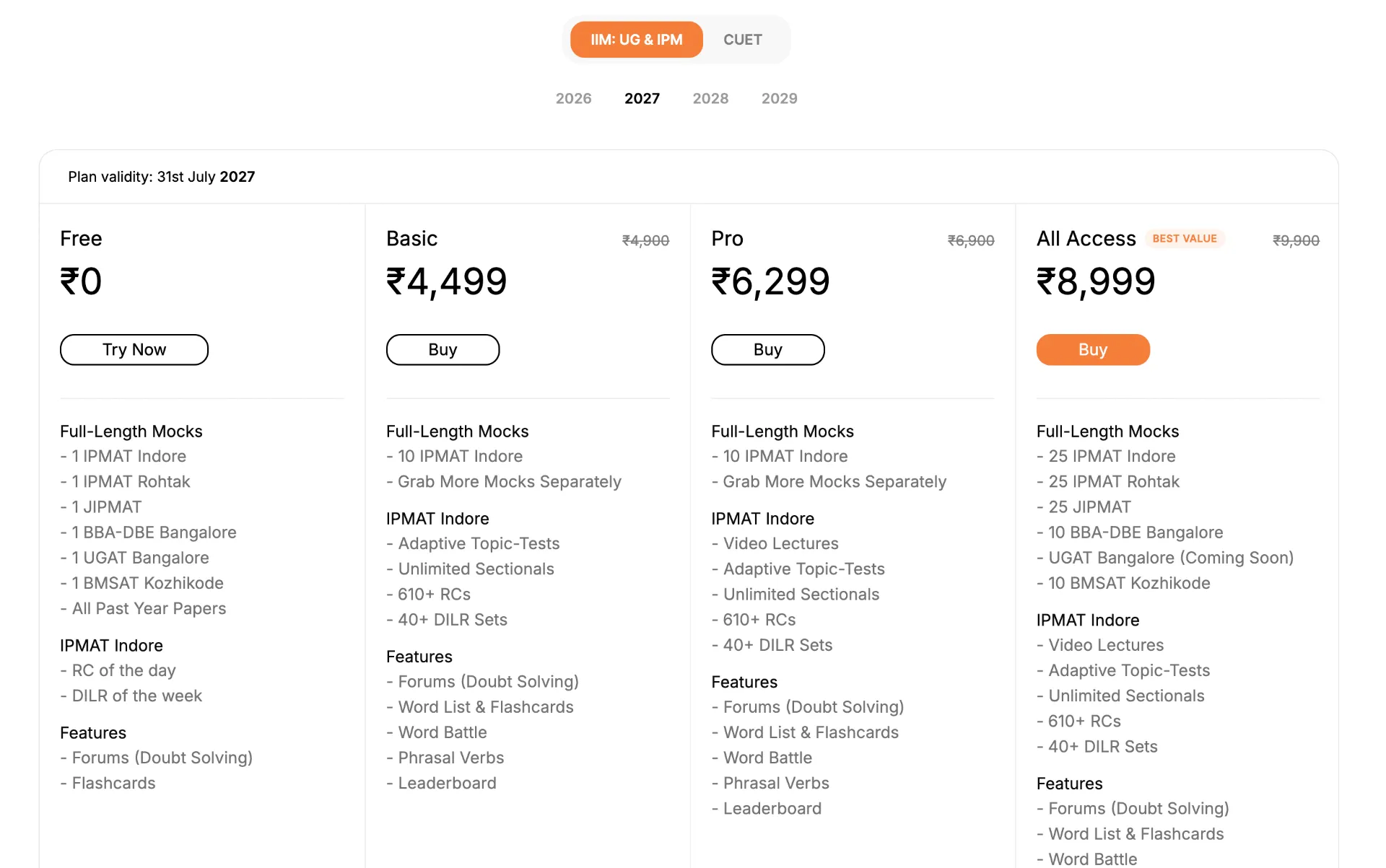Choose the 2026 year option
This screenshot has height=868, width=1386.
click(573, 98)
